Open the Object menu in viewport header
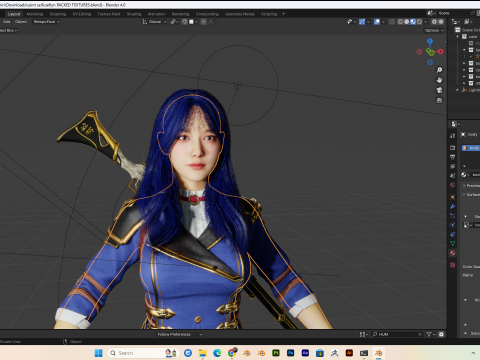This screenshot has width=480, height=360. click(21, 22)
